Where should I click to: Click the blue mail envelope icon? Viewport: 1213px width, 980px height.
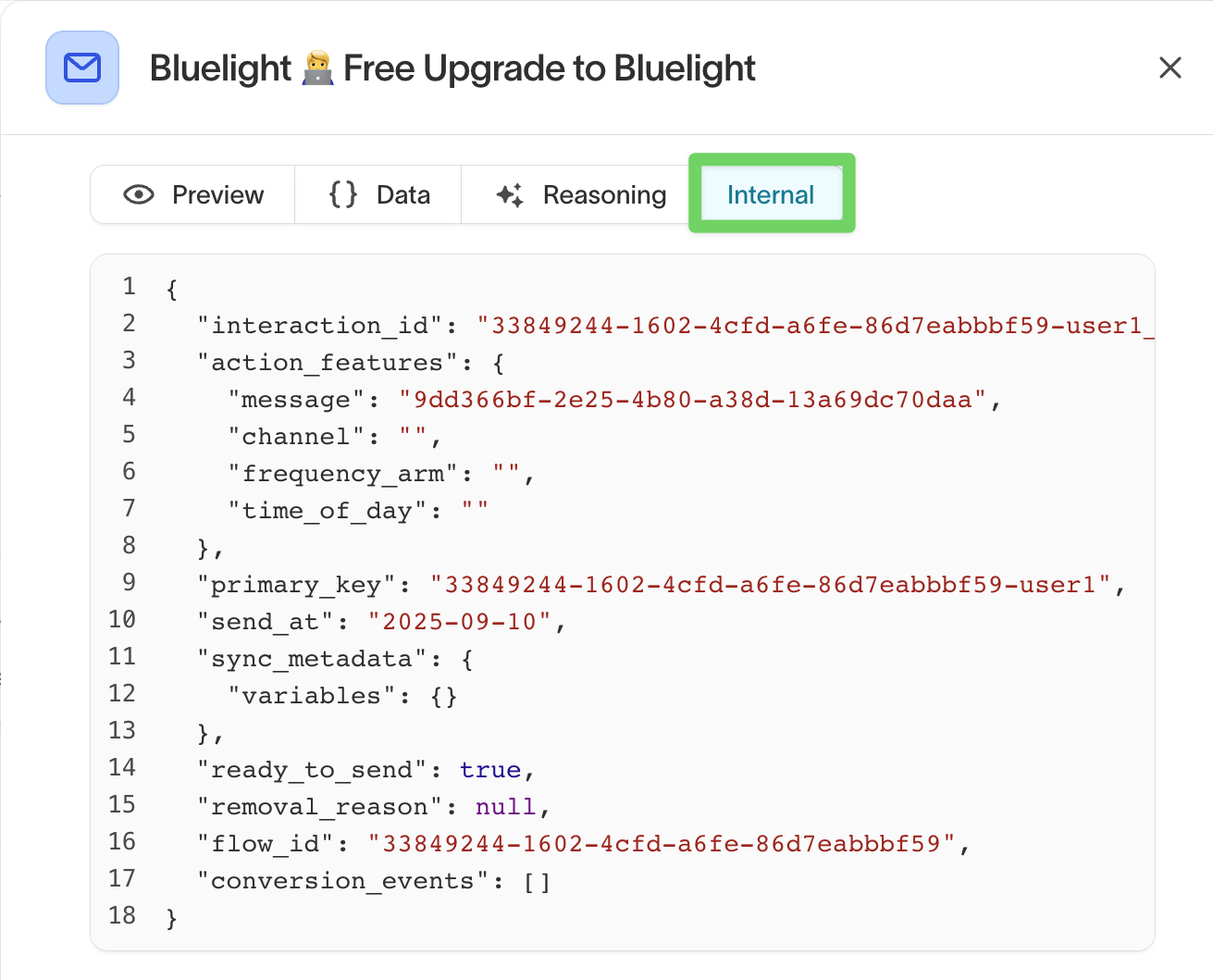coord(82,68)
